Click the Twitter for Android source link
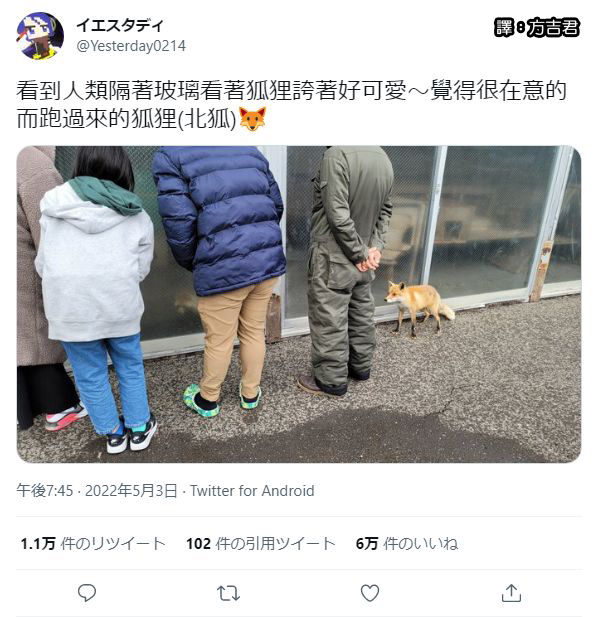This screenshot has height=617, width=598. (x=252, y=491)
